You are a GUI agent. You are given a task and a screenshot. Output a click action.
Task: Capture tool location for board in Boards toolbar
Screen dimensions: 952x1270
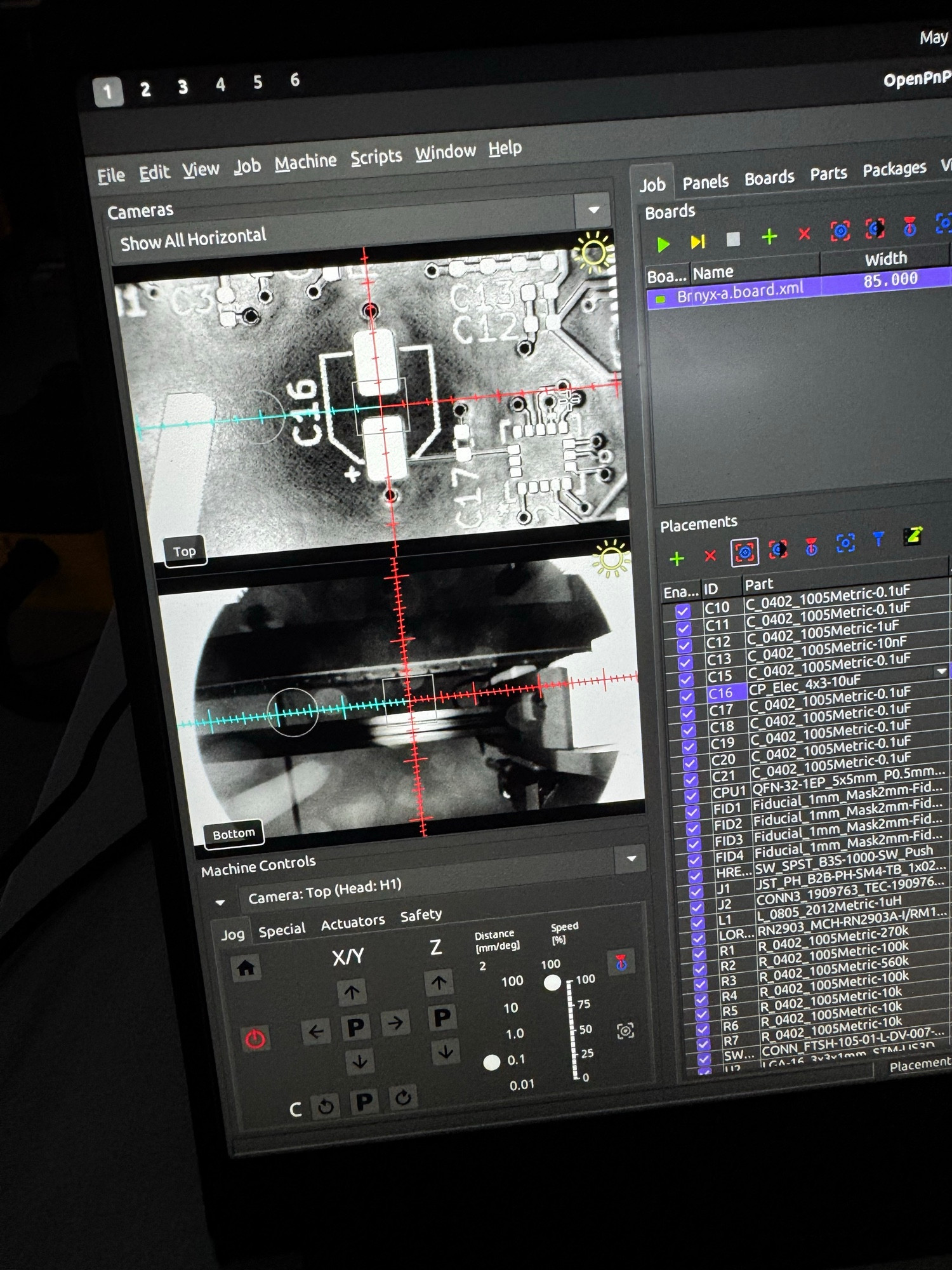pos(875,229)
